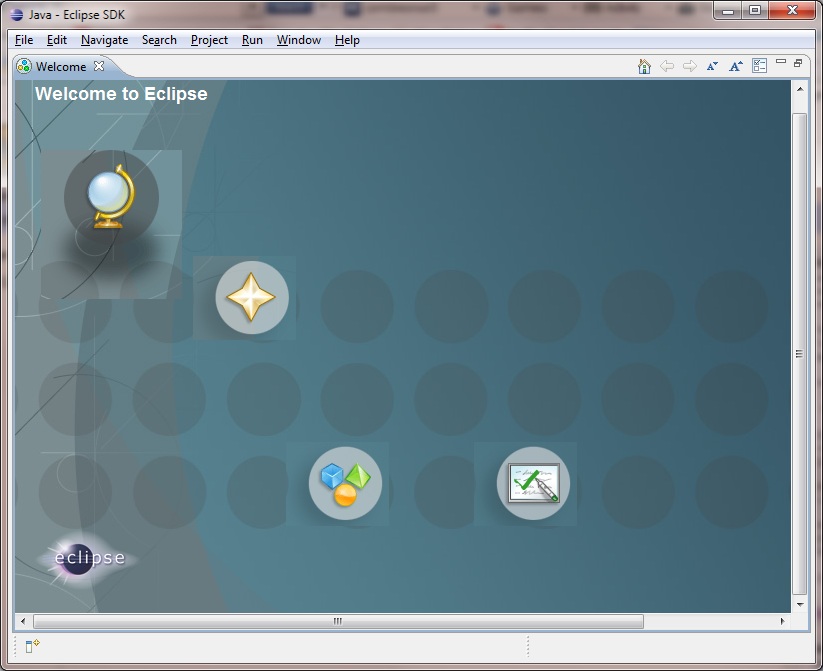Click the vertical scrollbar down arrow
The width and height of the screenshot is (823, 671).
(800, 604)
